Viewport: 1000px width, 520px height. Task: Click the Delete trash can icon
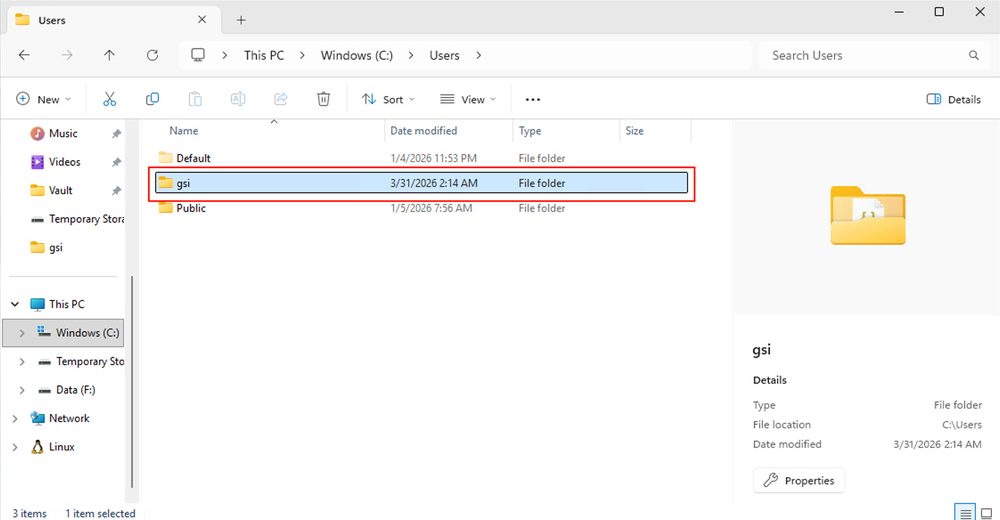[323, 99]
